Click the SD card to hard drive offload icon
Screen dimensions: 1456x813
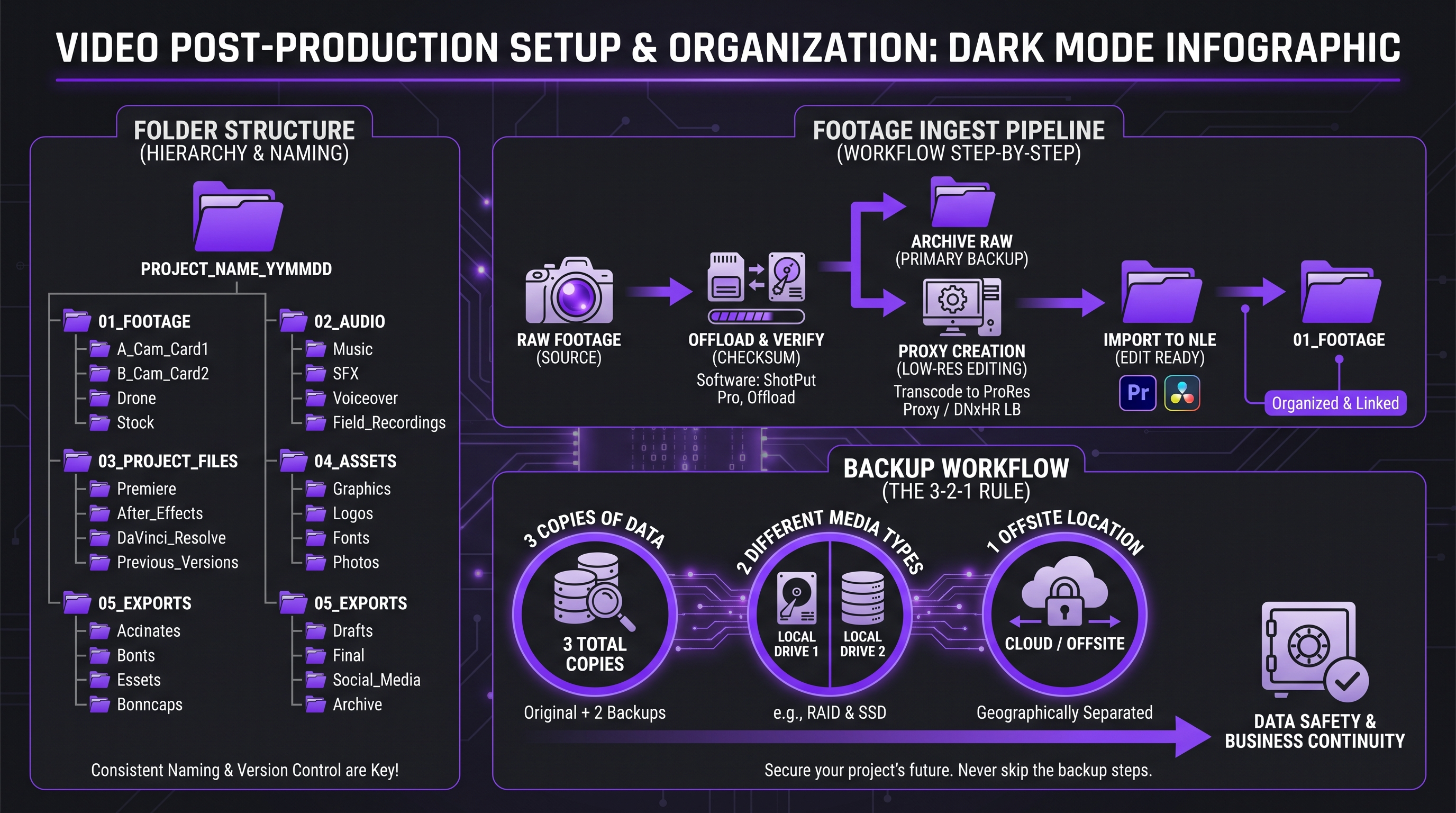(x=756, y=277)
